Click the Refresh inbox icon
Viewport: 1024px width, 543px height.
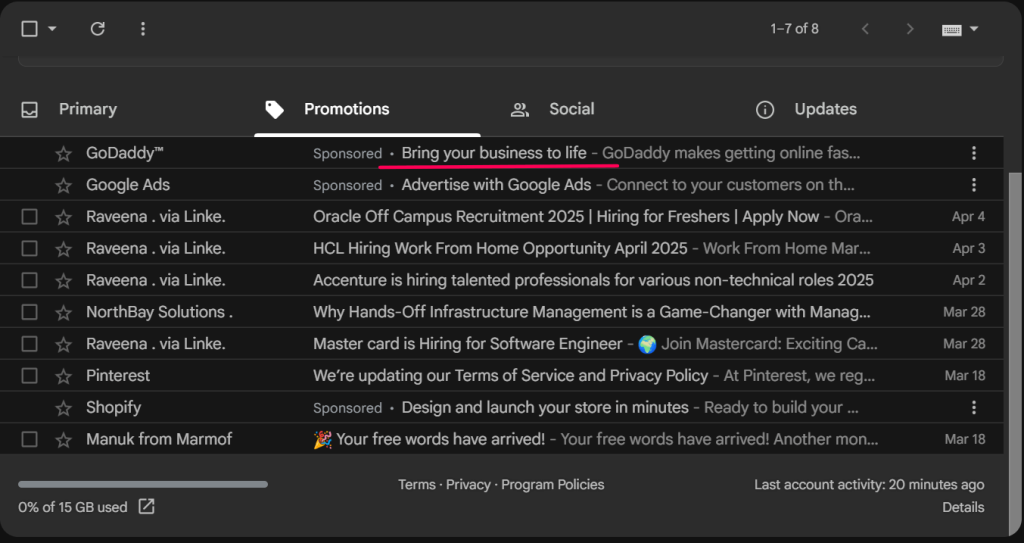coord(97,29)
